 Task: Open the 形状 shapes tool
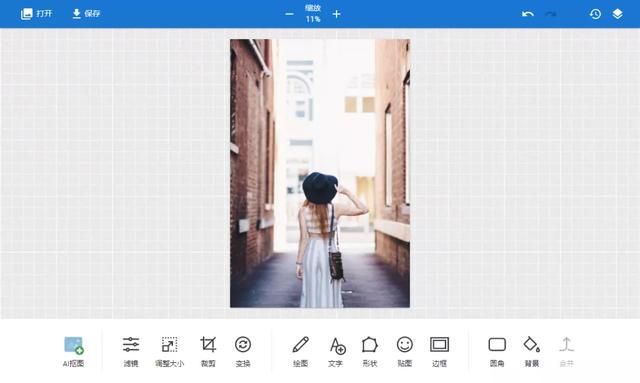point(370,351)
